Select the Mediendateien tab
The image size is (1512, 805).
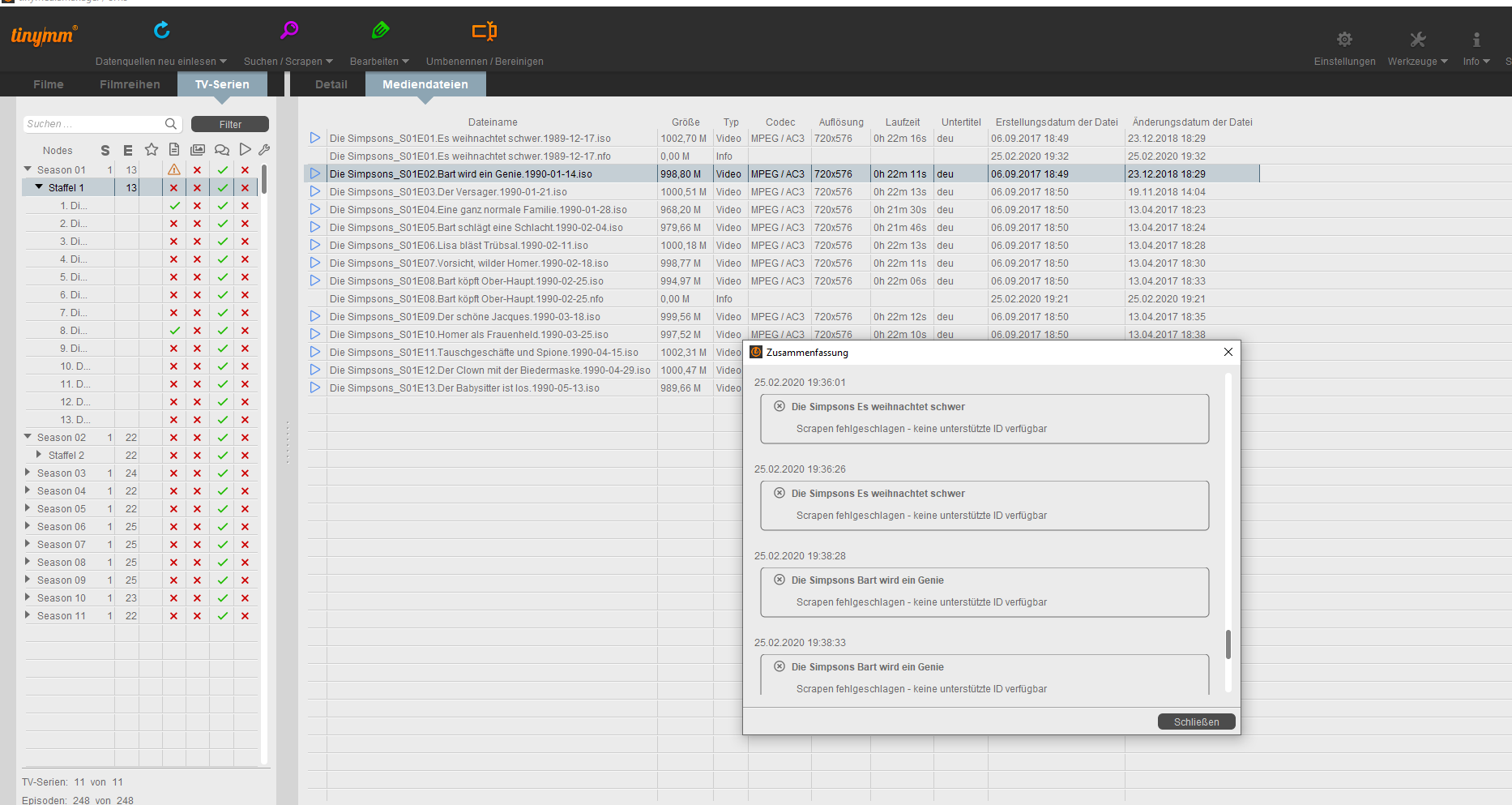coord(425,84)
